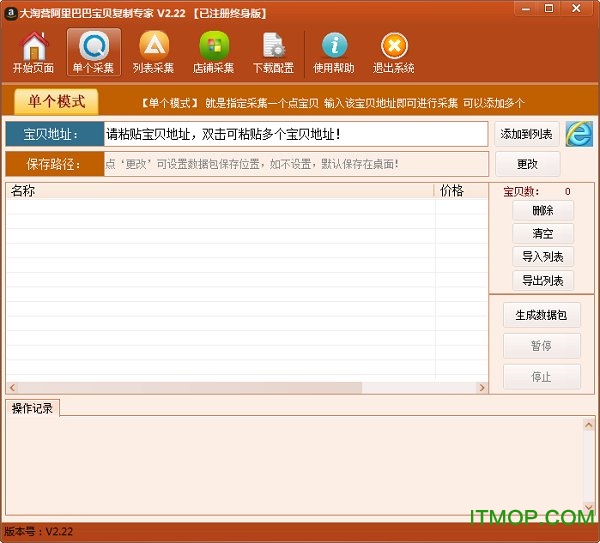
Task: Click the 添加到列表 button
Action: [x=527, y=134]
